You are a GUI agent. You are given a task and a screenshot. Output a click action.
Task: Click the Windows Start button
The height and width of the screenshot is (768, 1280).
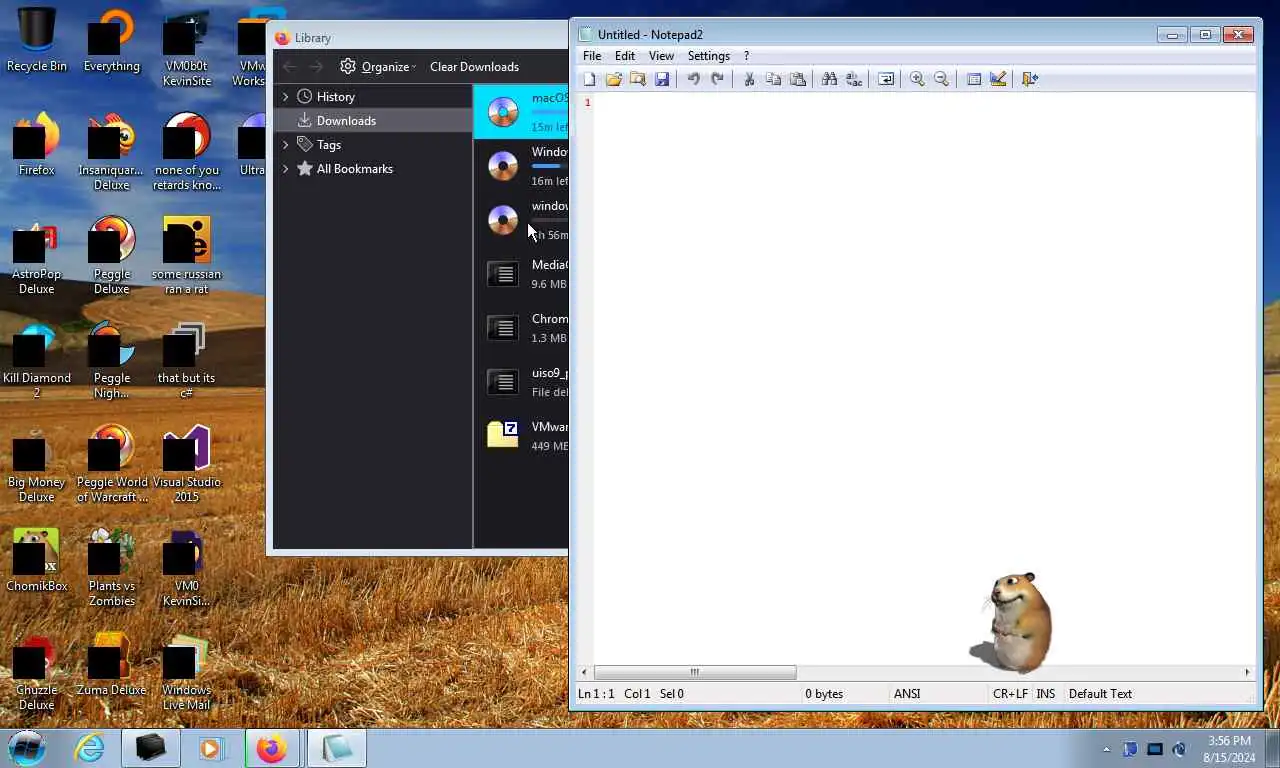tap(27, 748)
